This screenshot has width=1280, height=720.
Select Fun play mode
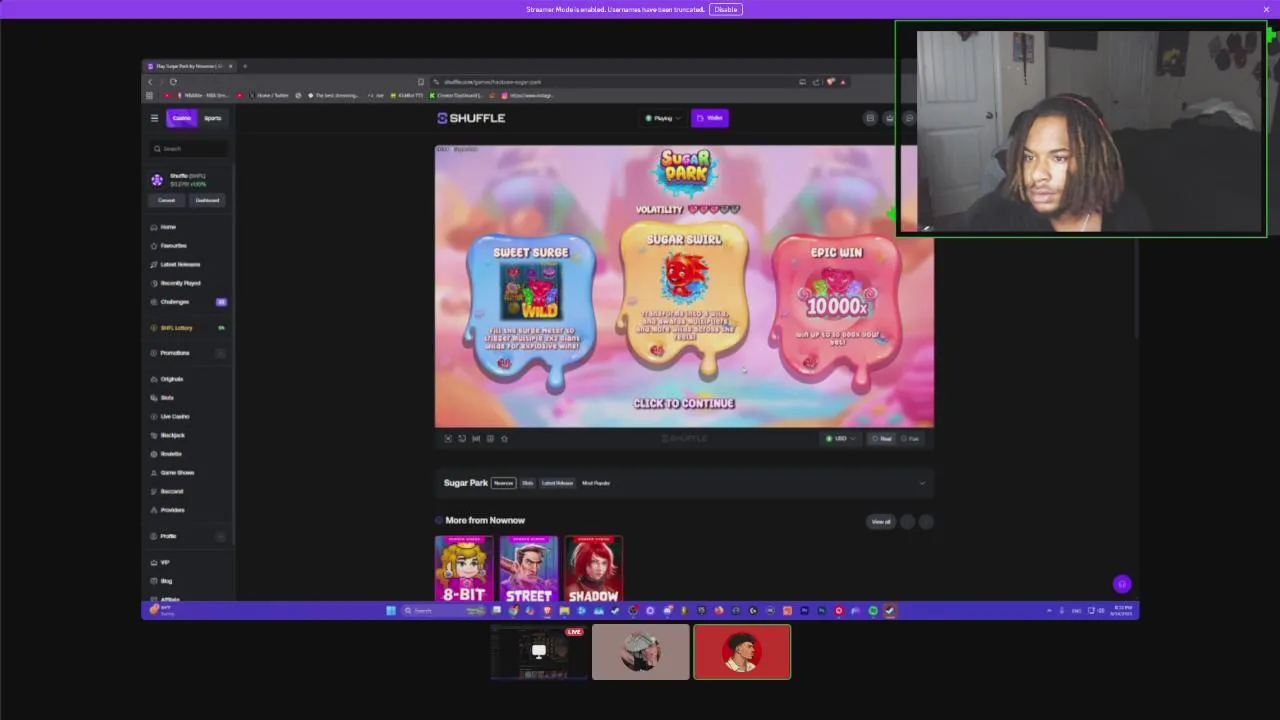910,438
